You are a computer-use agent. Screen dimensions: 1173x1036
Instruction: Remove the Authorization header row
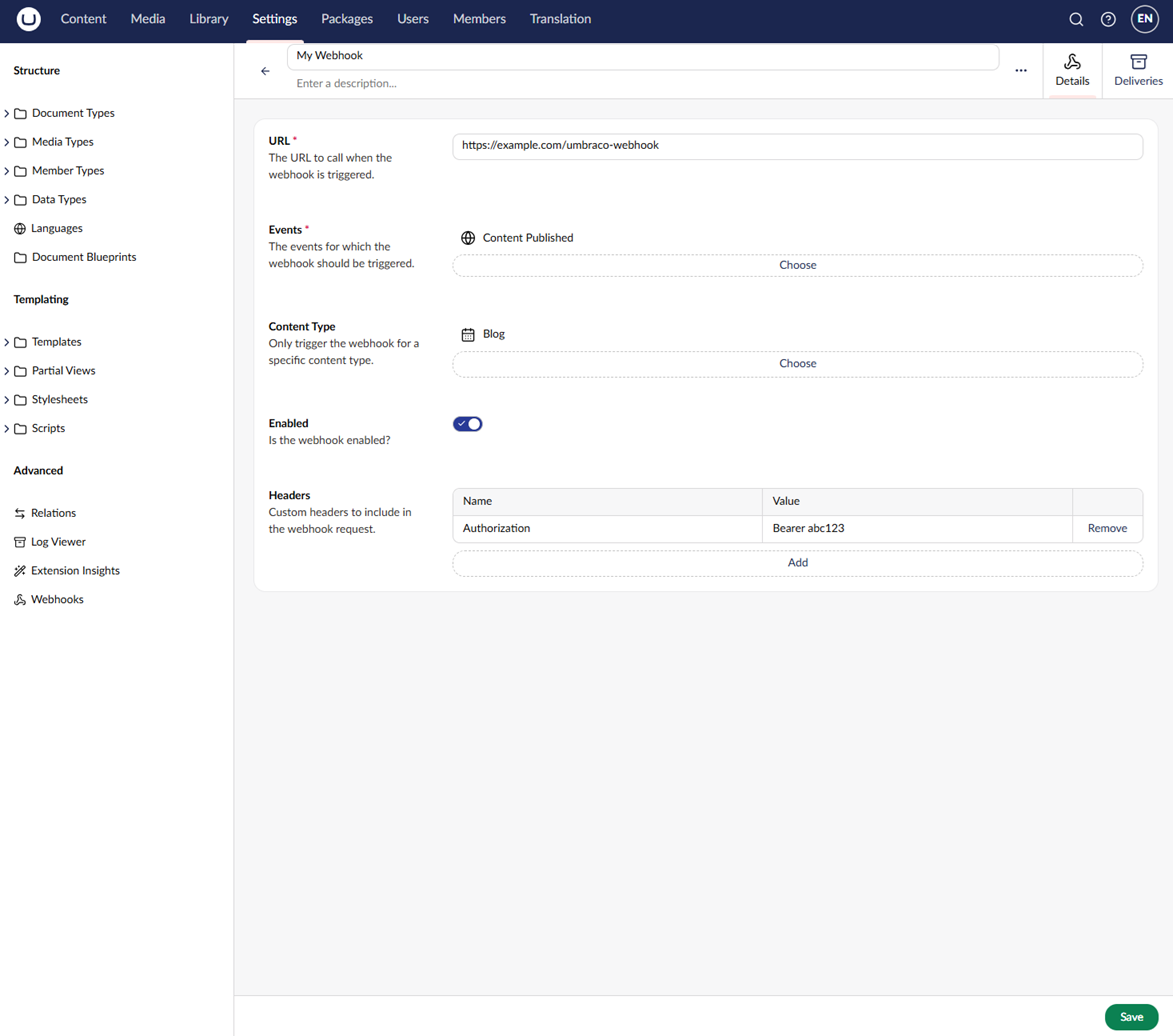(1107, 528)
